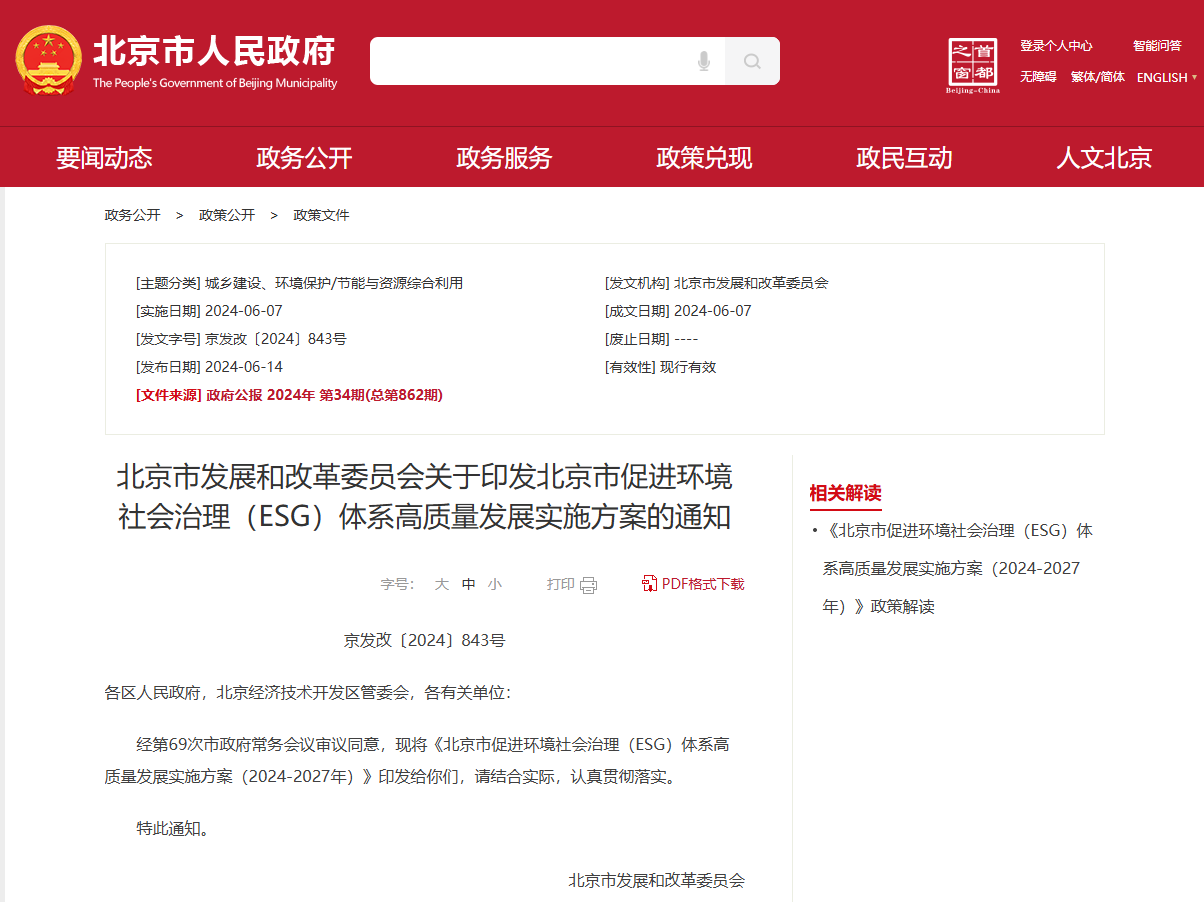Open the 政务服务 navigation tab
This screenshot has width=1204, height=902.
coord(504,158)
